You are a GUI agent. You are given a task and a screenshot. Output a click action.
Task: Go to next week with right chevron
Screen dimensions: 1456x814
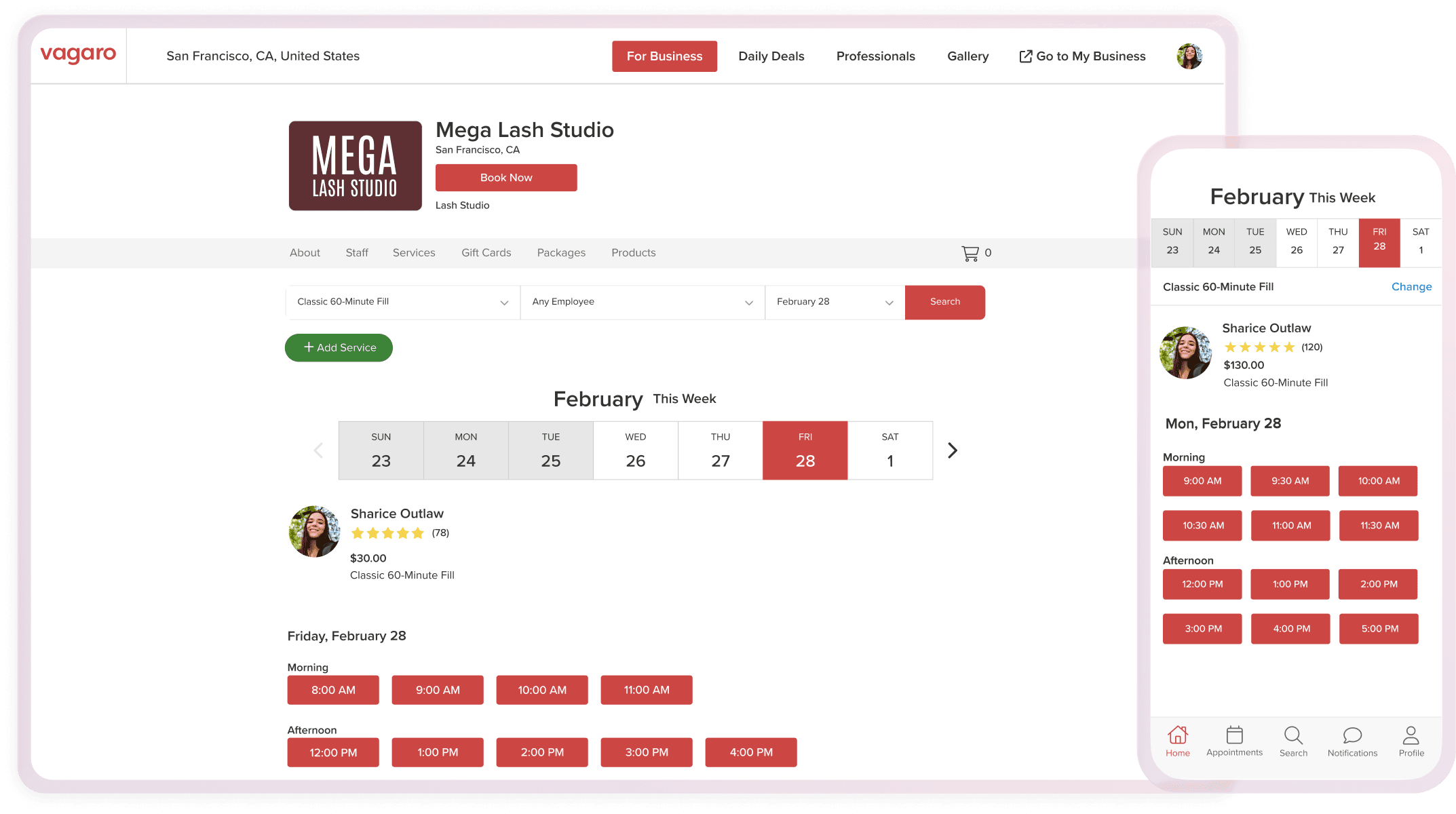953,450
